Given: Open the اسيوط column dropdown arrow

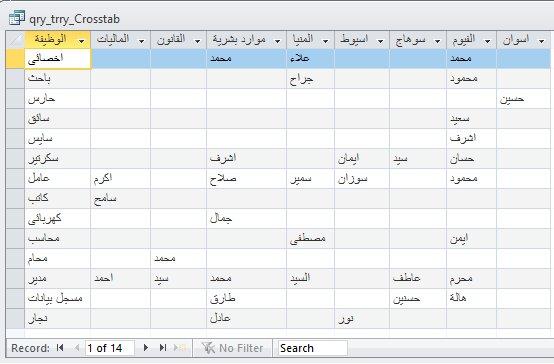Looking at the screenshot, I should click(381, 41).
